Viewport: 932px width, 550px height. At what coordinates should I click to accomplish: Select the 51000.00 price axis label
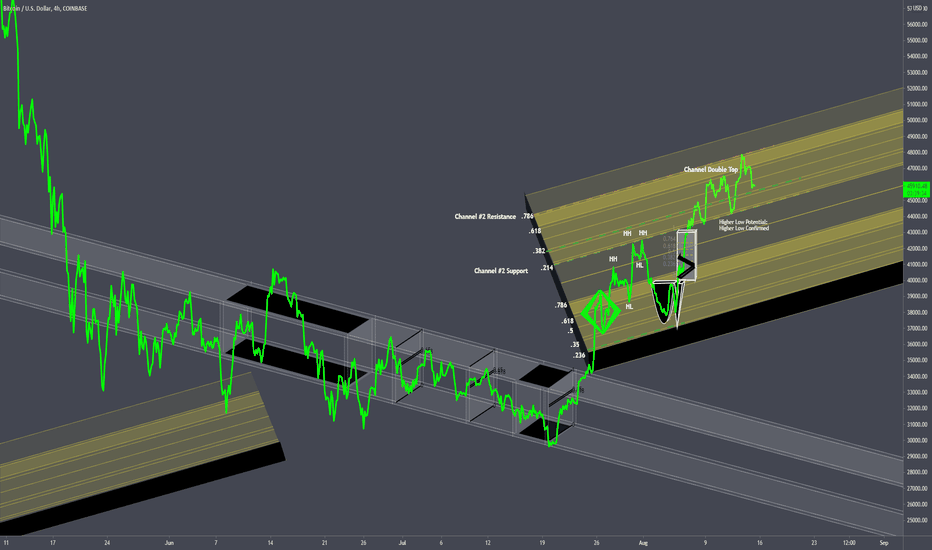point(918,105)
